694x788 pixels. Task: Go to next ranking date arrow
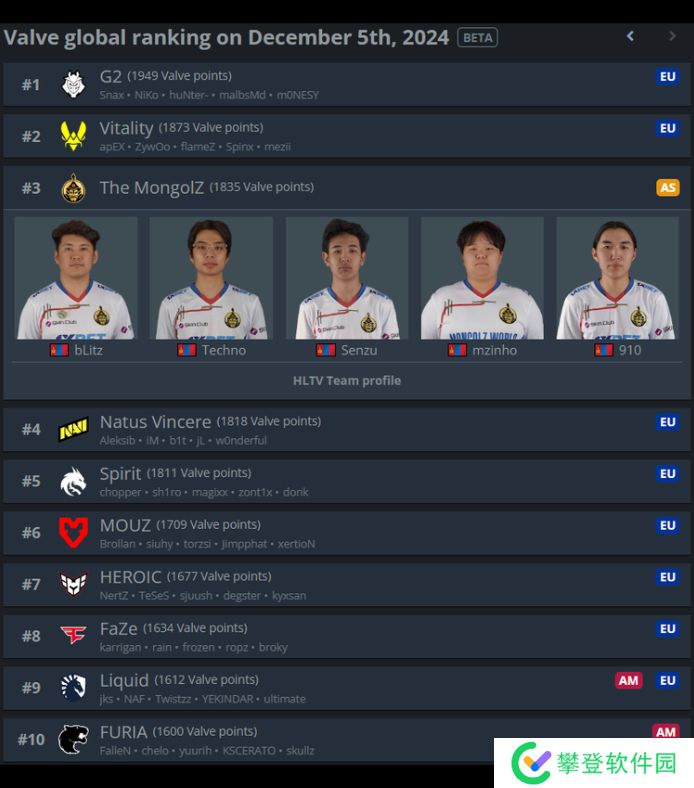tap(672, 36)
